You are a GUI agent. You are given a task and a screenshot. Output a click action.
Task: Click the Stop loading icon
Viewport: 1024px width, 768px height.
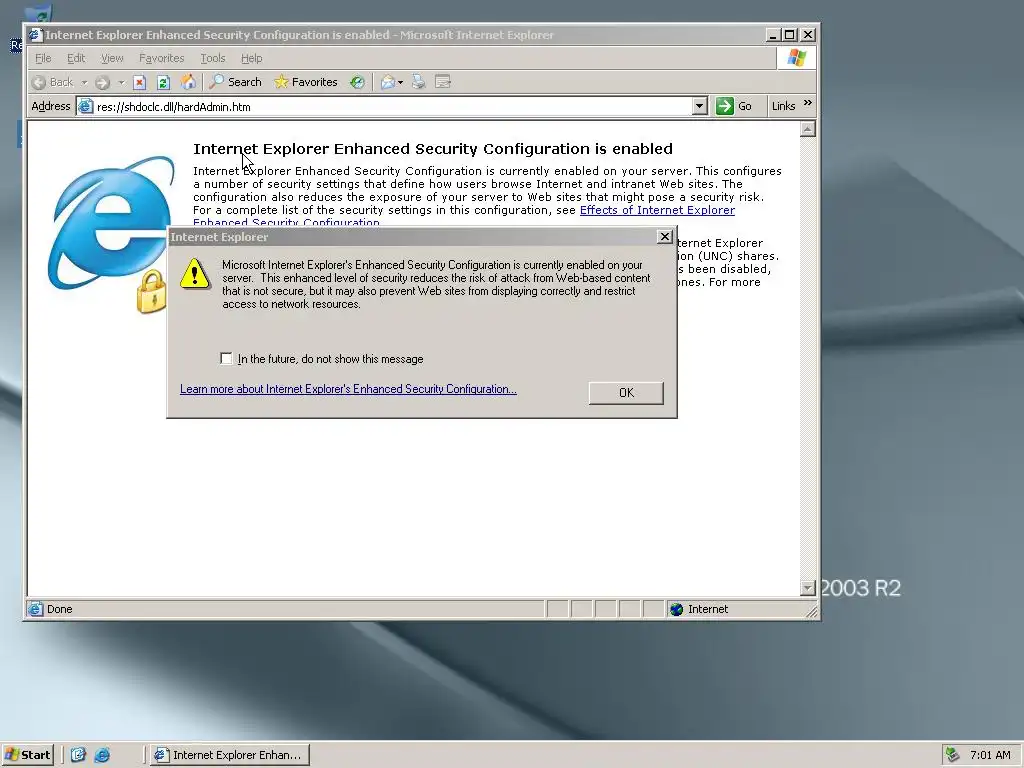(x=139, y=82)
